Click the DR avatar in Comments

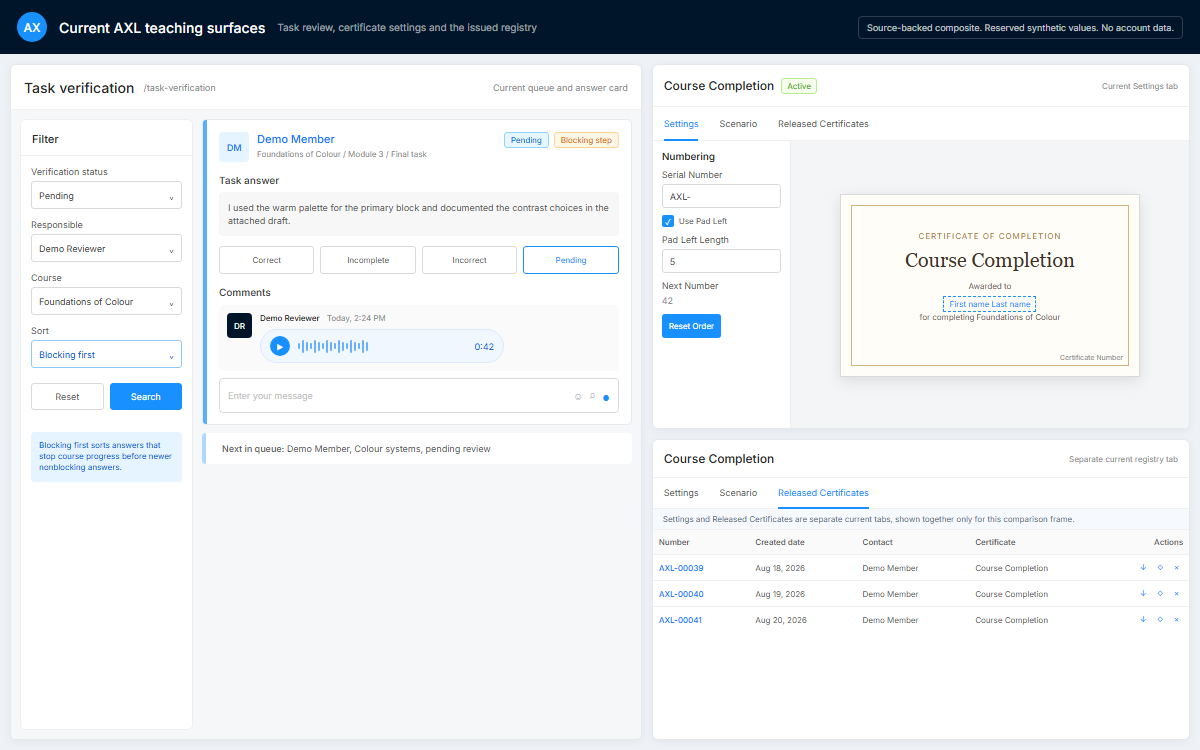[x=239, y=326]
